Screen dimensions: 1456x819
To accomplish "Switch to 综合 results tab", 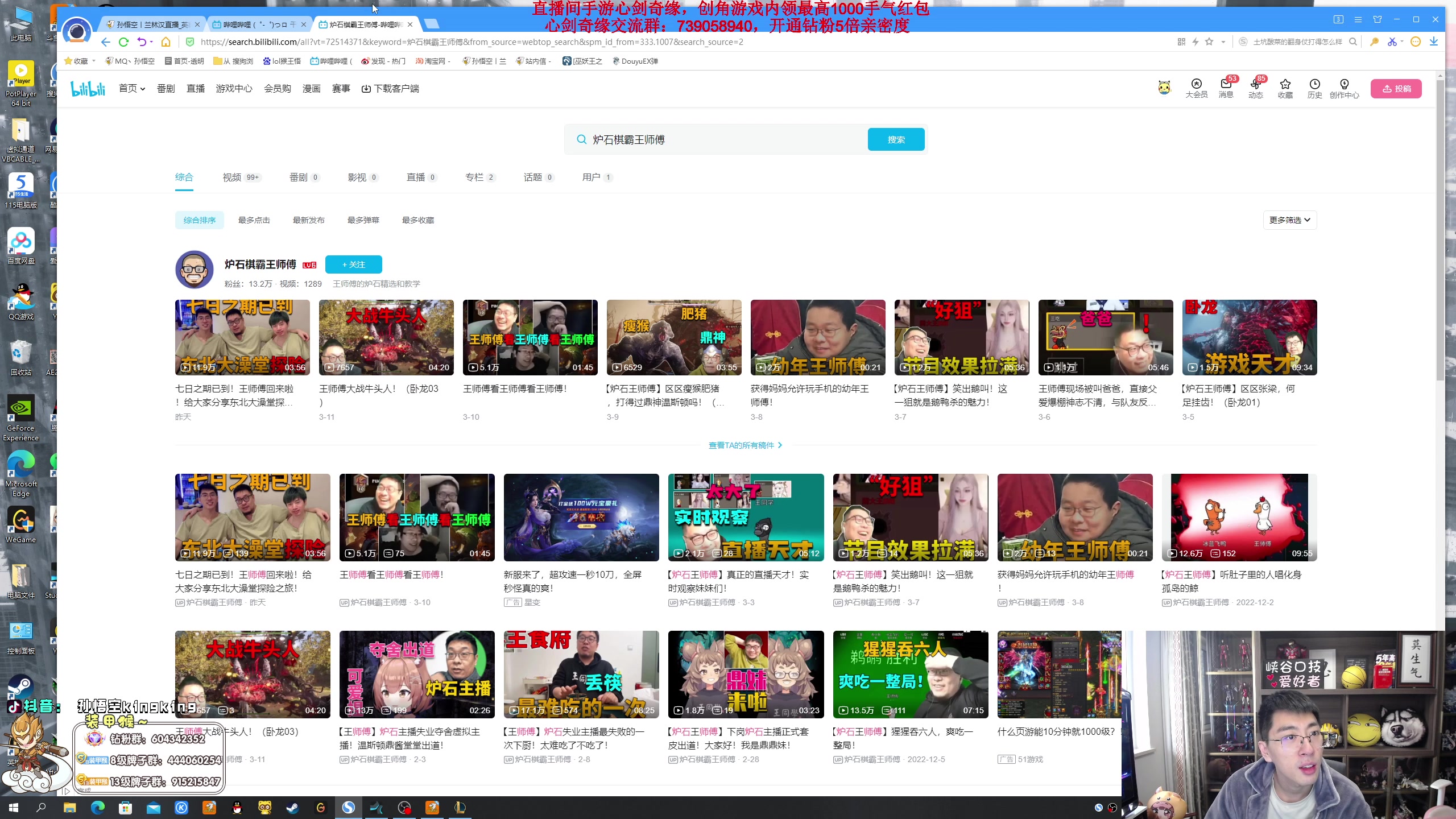I will 184,177.
